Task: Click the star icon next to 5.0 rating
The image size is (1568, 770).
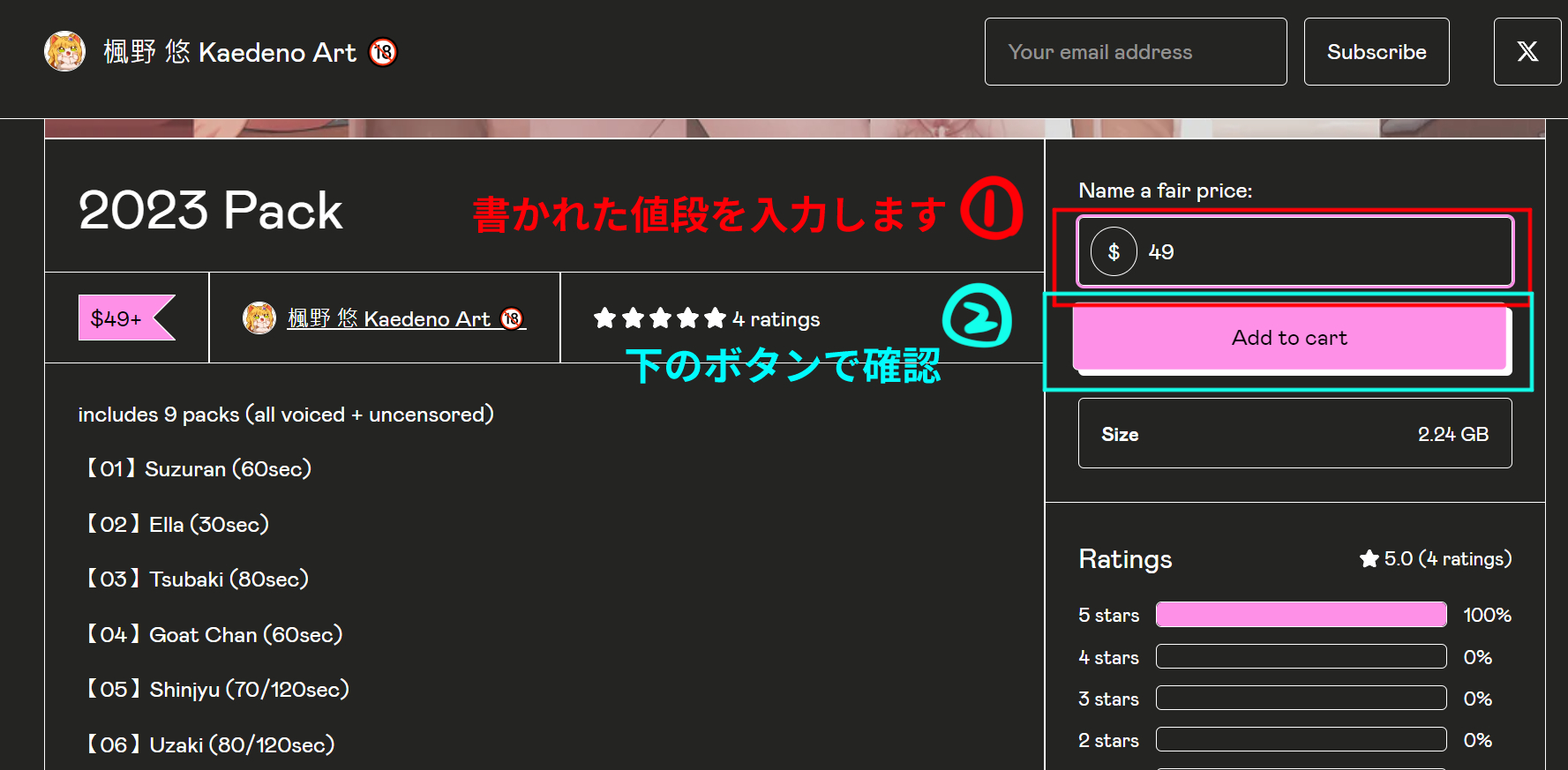Action: coord(1369,558)
